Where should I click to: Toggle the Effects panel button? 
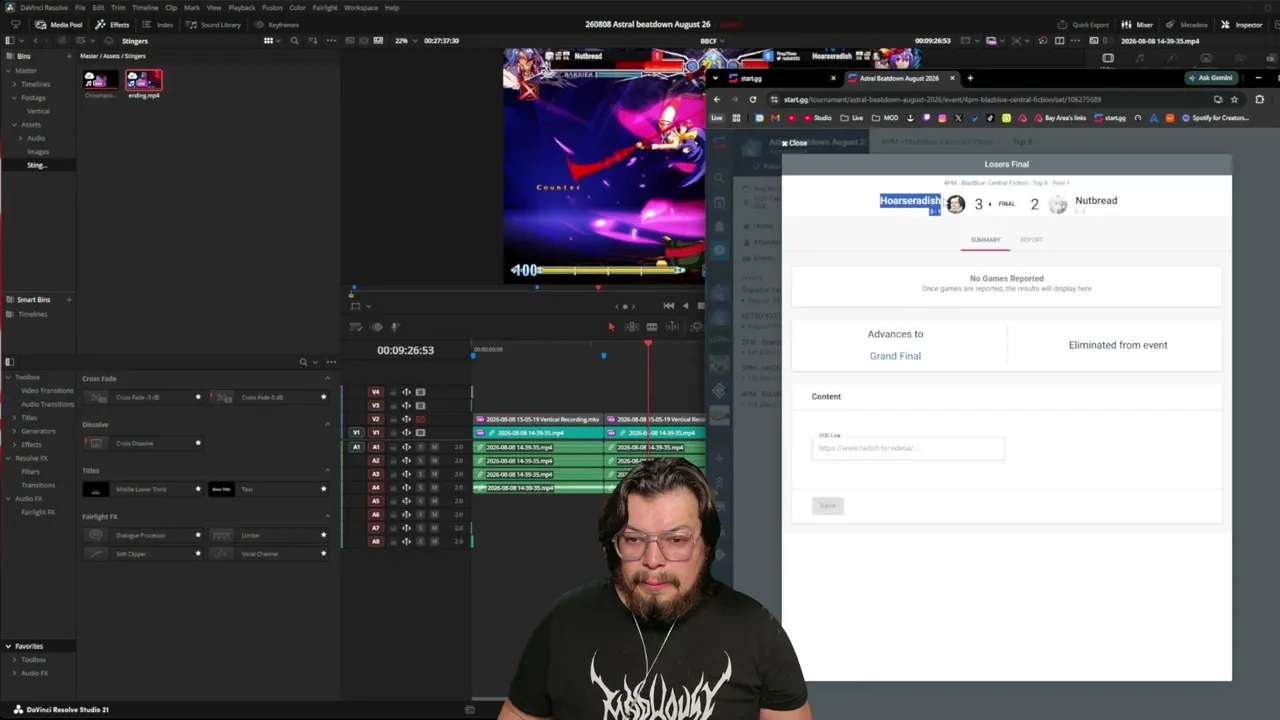click(113, 24)
